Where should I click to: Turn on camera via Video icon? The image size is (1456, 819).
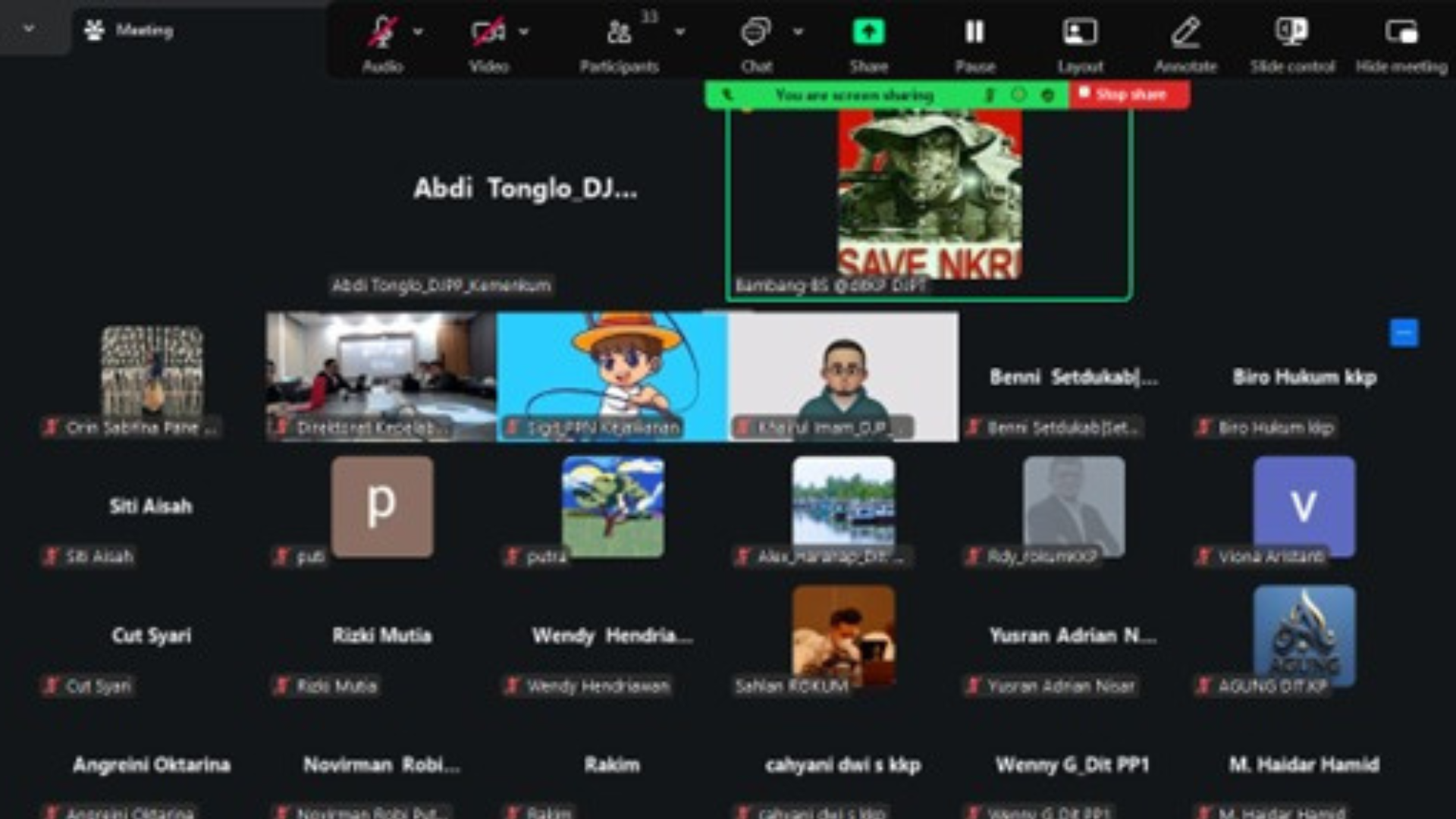(x=488, y=33)
